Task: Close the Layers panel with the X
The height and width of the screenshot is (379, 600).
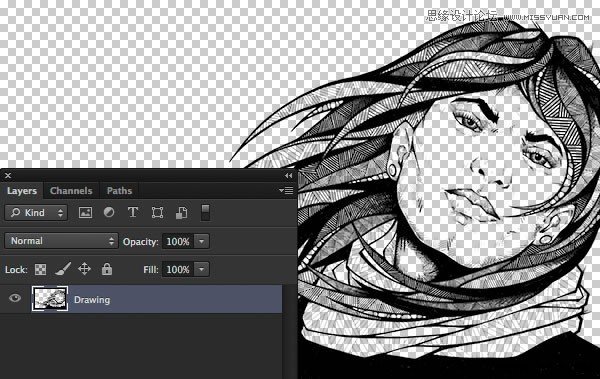Action: pyautogui.click(x=8, y=176)
